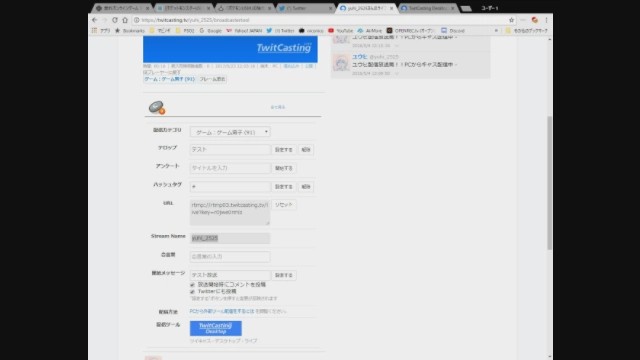Open the Google bookmark

click(211, 31)
